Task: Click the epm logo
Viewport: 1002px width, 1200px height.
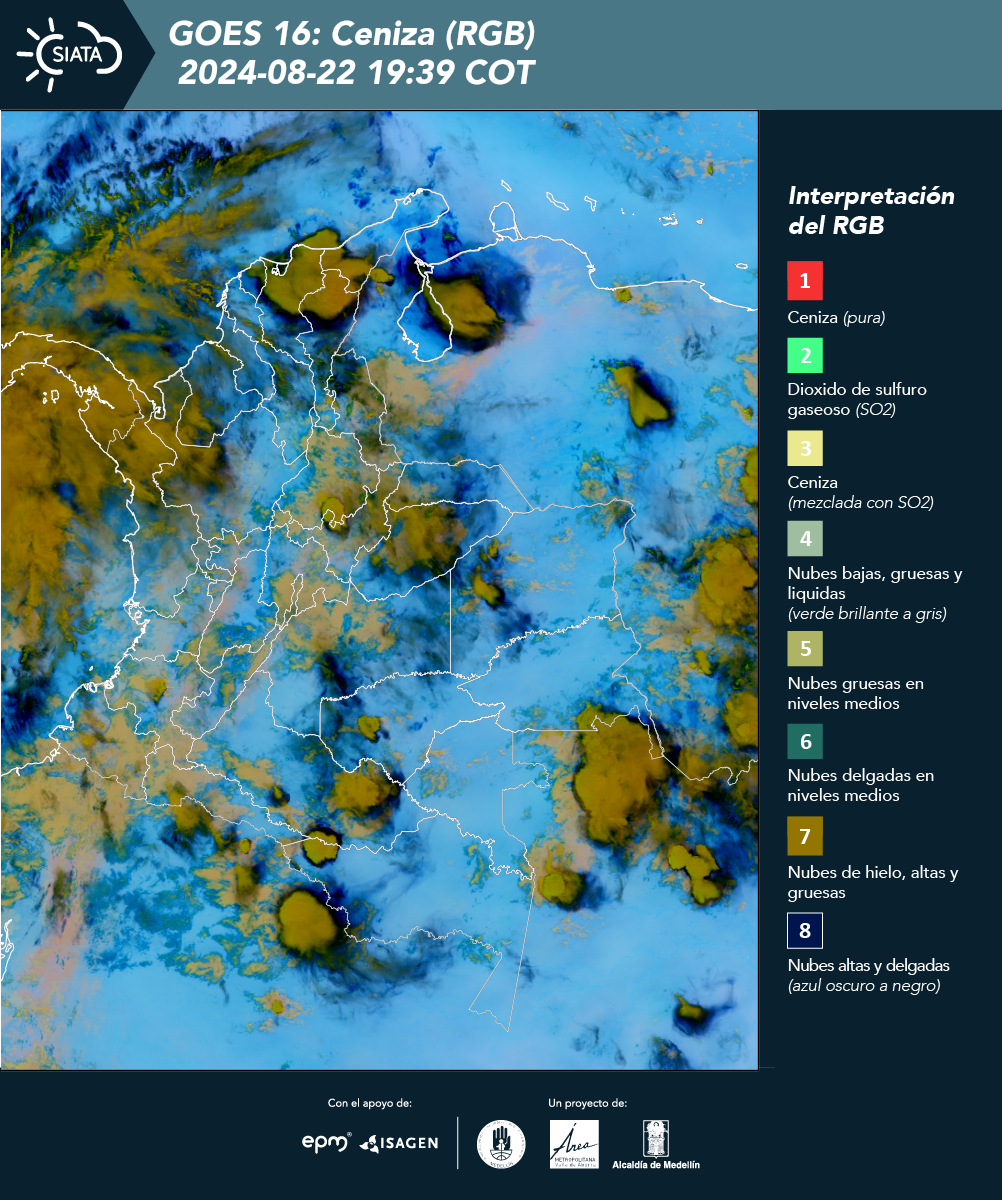Action: point(326,1142)
